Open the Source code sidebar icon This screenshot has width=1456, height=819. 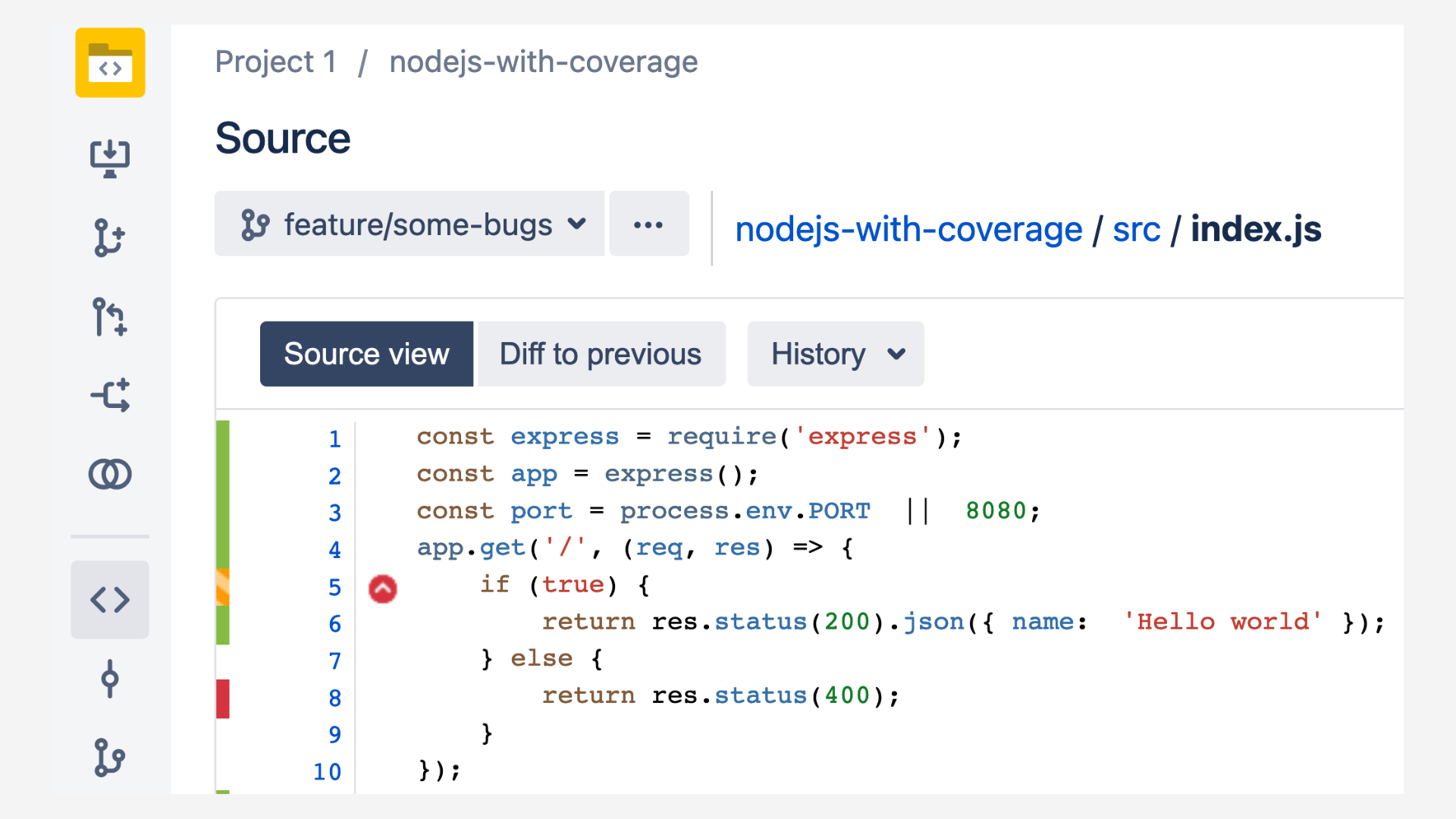(110, 600)
